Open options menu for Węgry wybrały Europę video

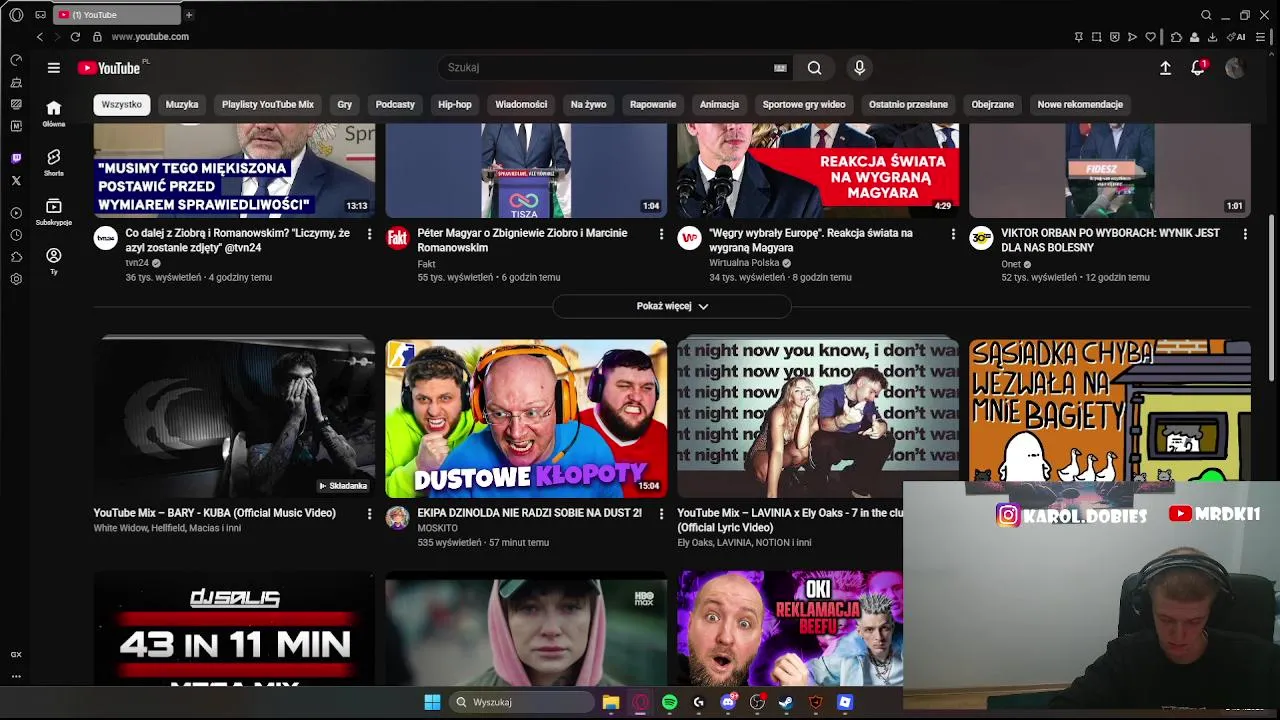[953, 234]
